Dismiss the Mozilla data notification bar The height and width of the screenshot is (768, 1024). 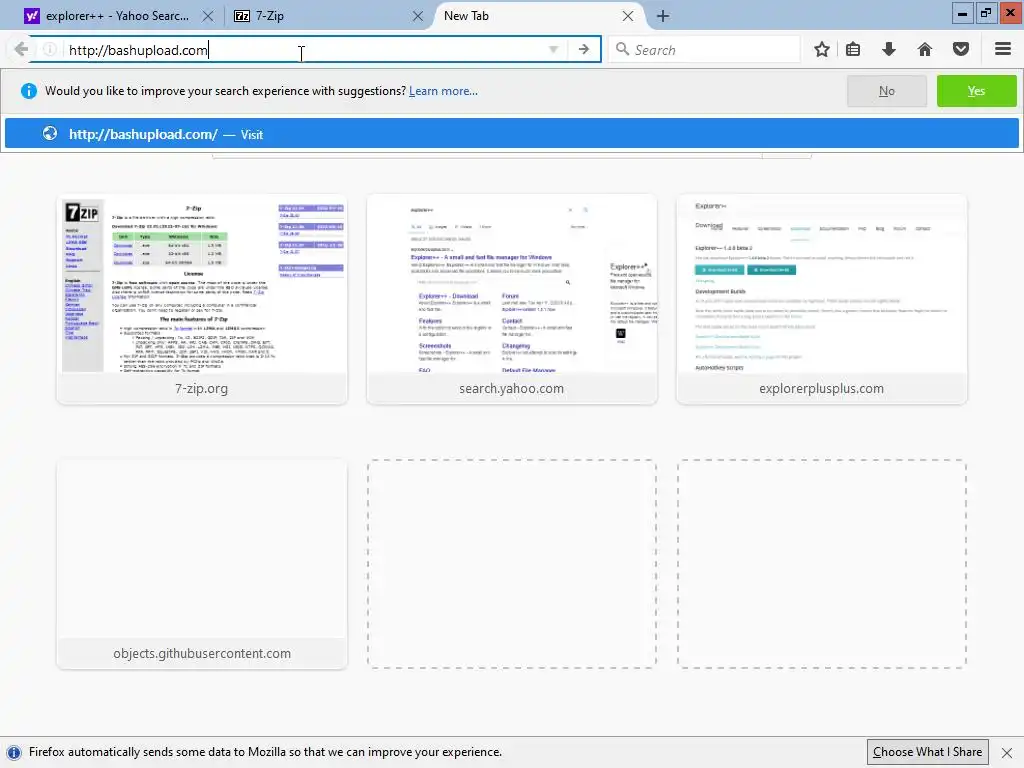tap(1006, 752)
